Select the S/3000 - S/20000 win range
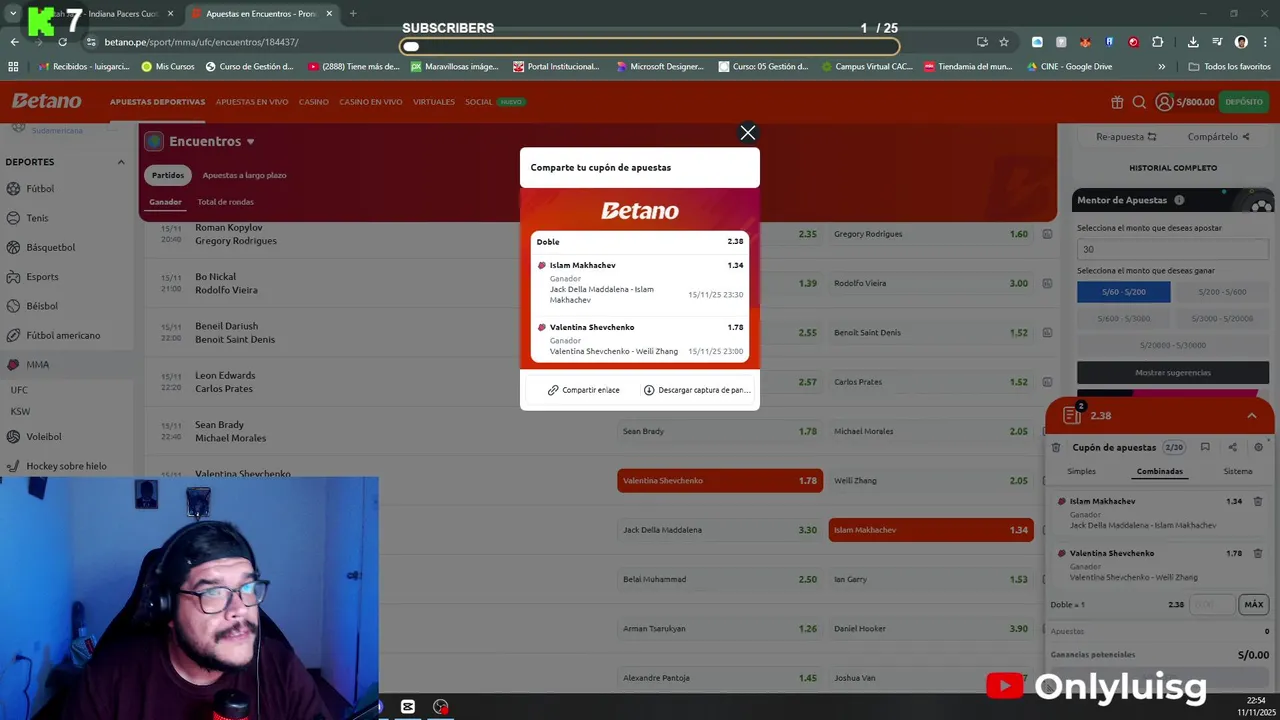 (1222, 318)
